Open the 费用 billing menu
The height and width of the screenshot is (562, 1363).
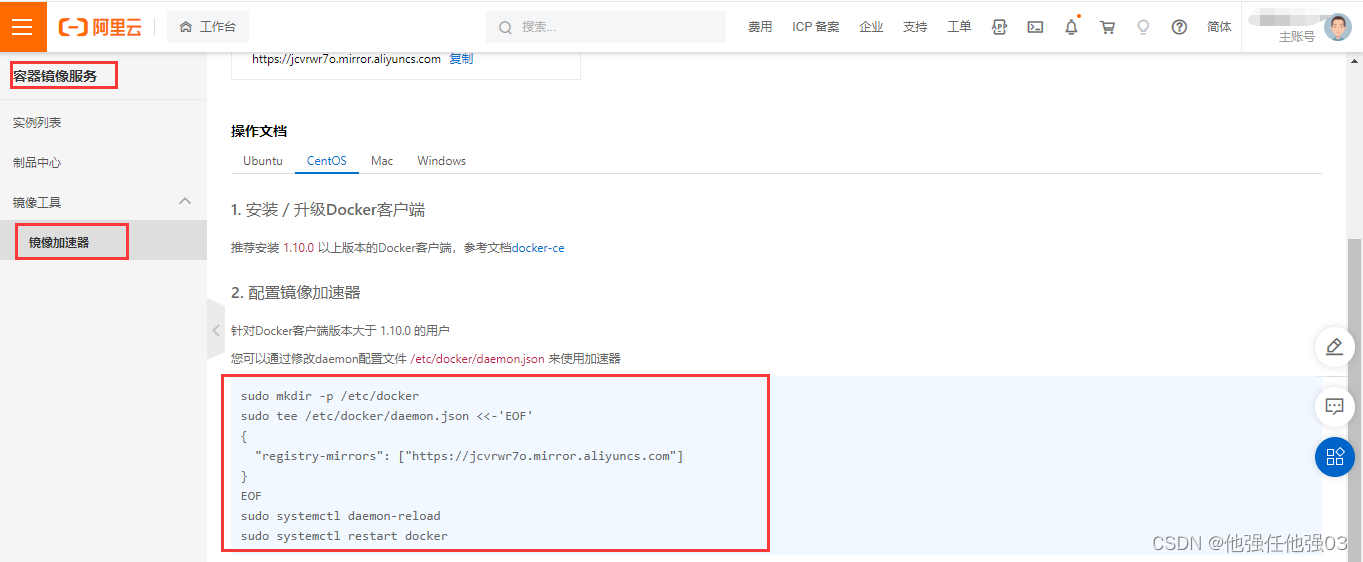tap(760, 27)
